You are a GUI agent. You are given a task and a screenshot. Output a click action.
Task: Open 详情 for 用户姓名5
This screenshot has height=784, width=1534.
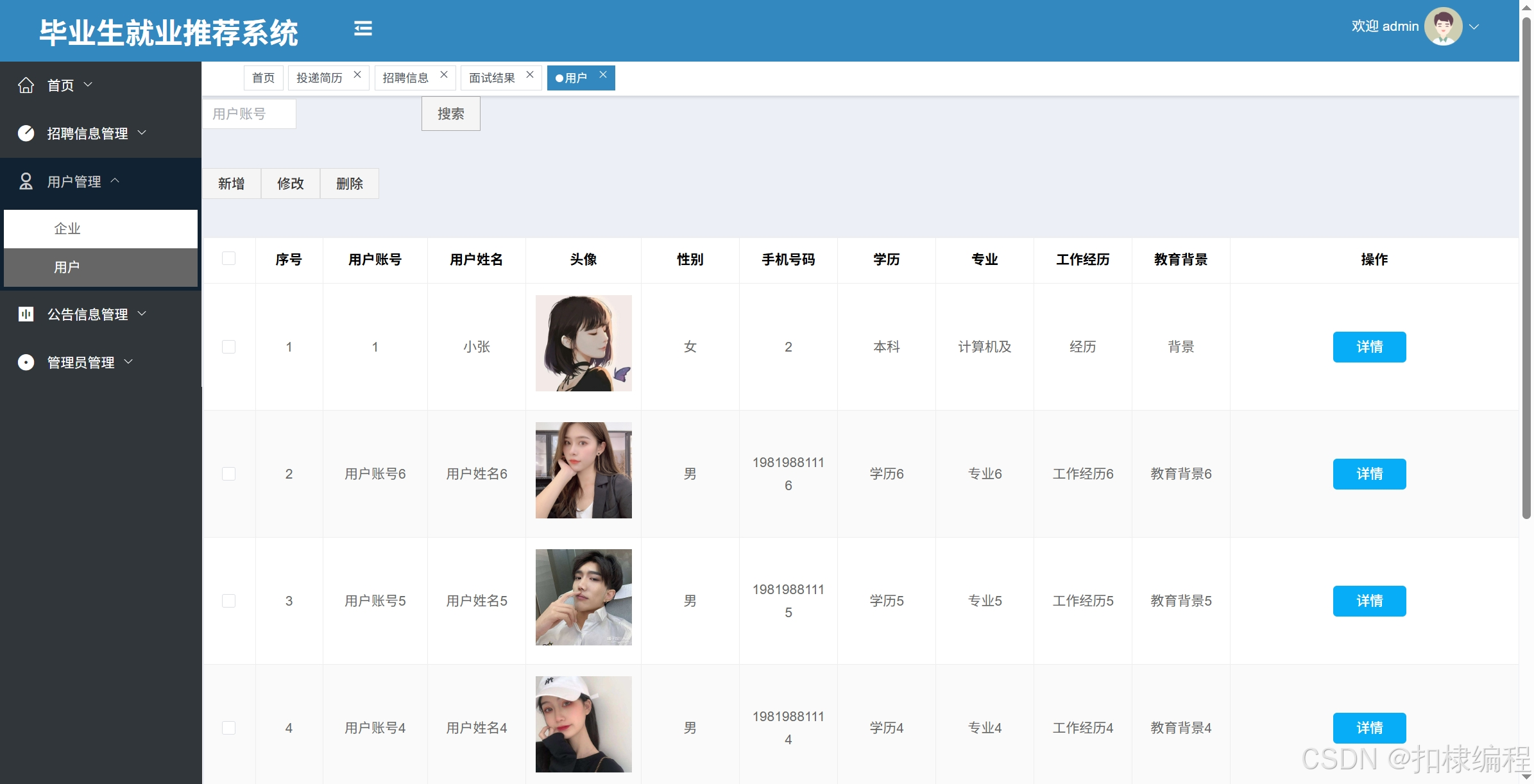click(1369, 601)
